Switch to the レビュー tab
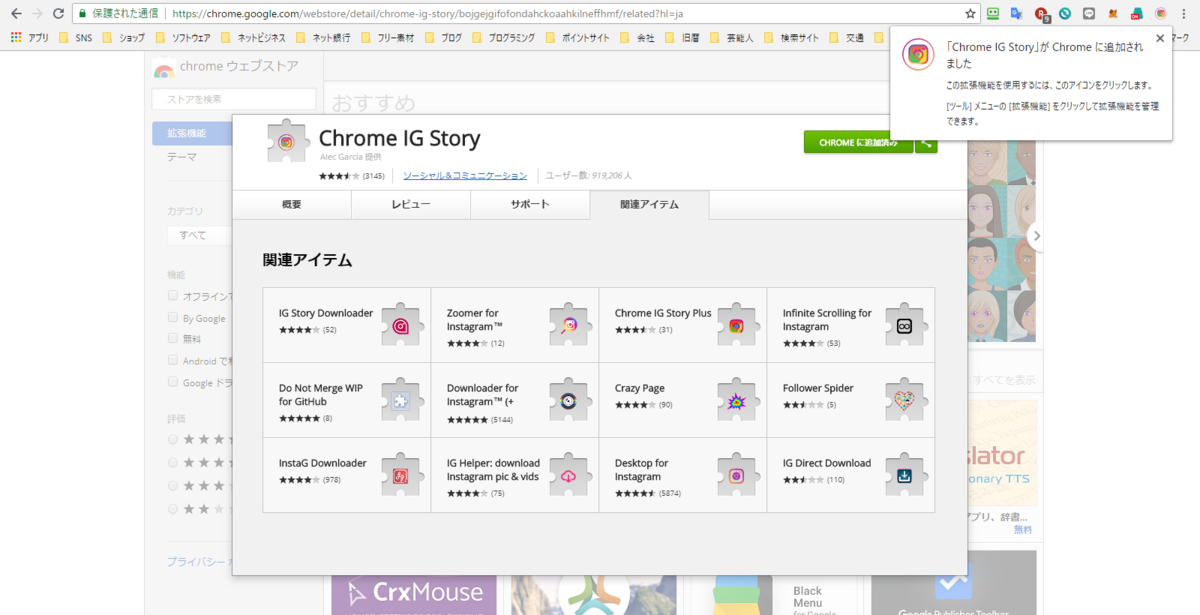This screenshot has height=615, width=1200. (411, 204)
